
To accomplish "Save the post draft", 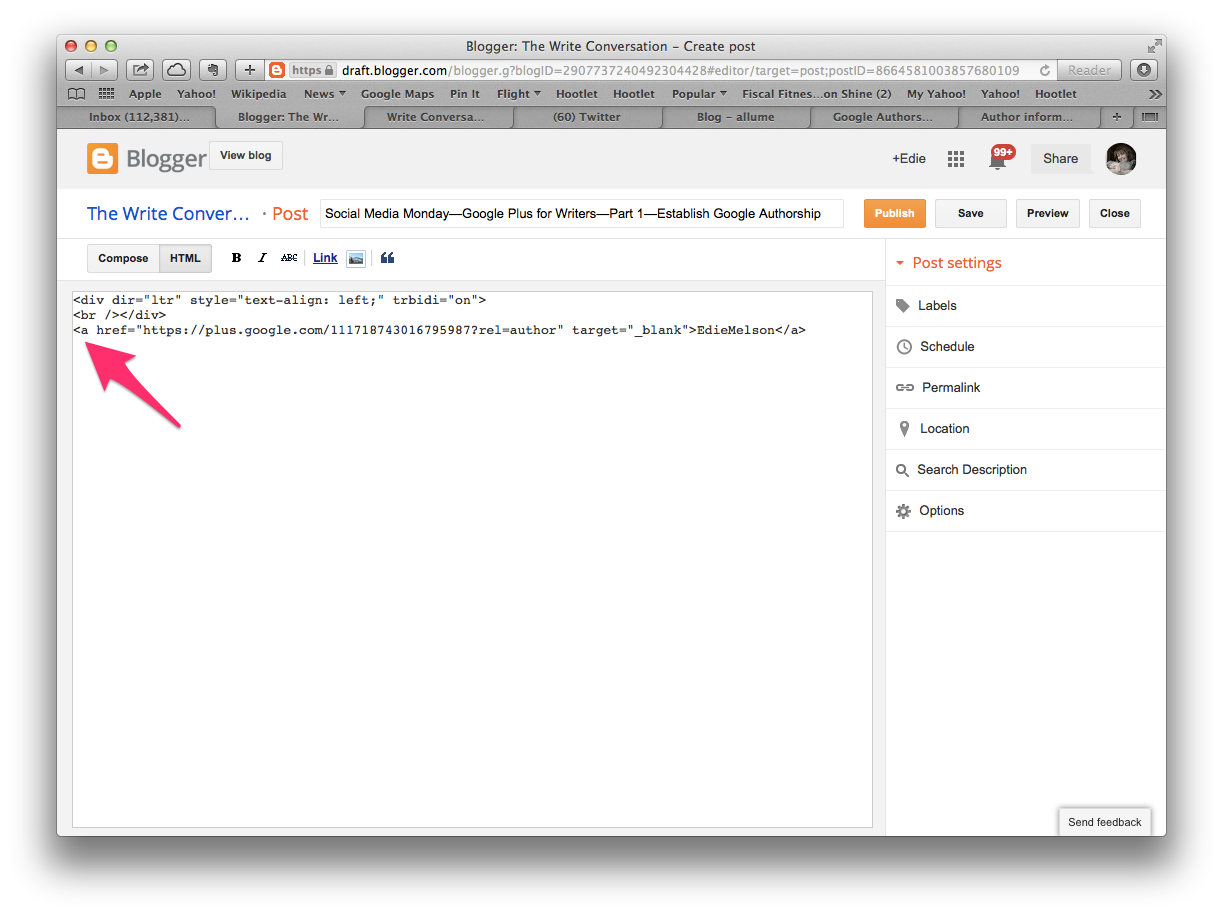I will [x=970, y=213].
